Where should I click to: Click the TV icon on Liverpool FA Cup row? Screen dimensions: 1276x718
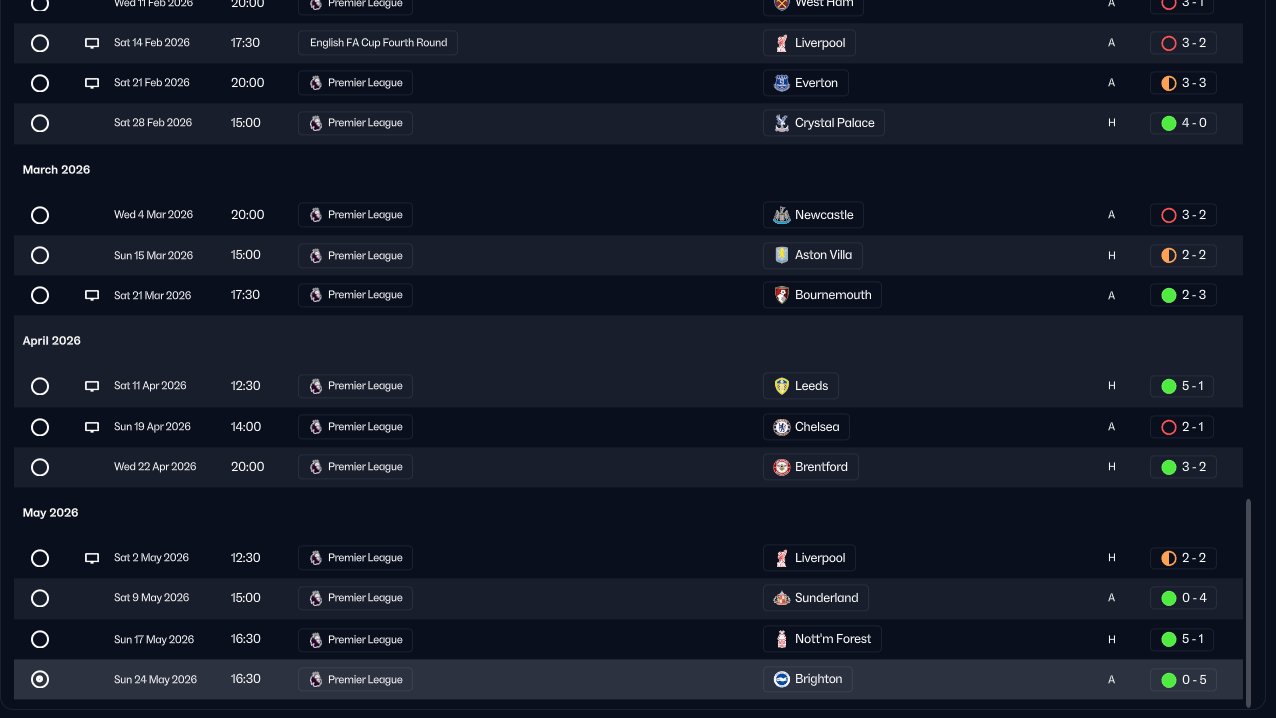92,43
